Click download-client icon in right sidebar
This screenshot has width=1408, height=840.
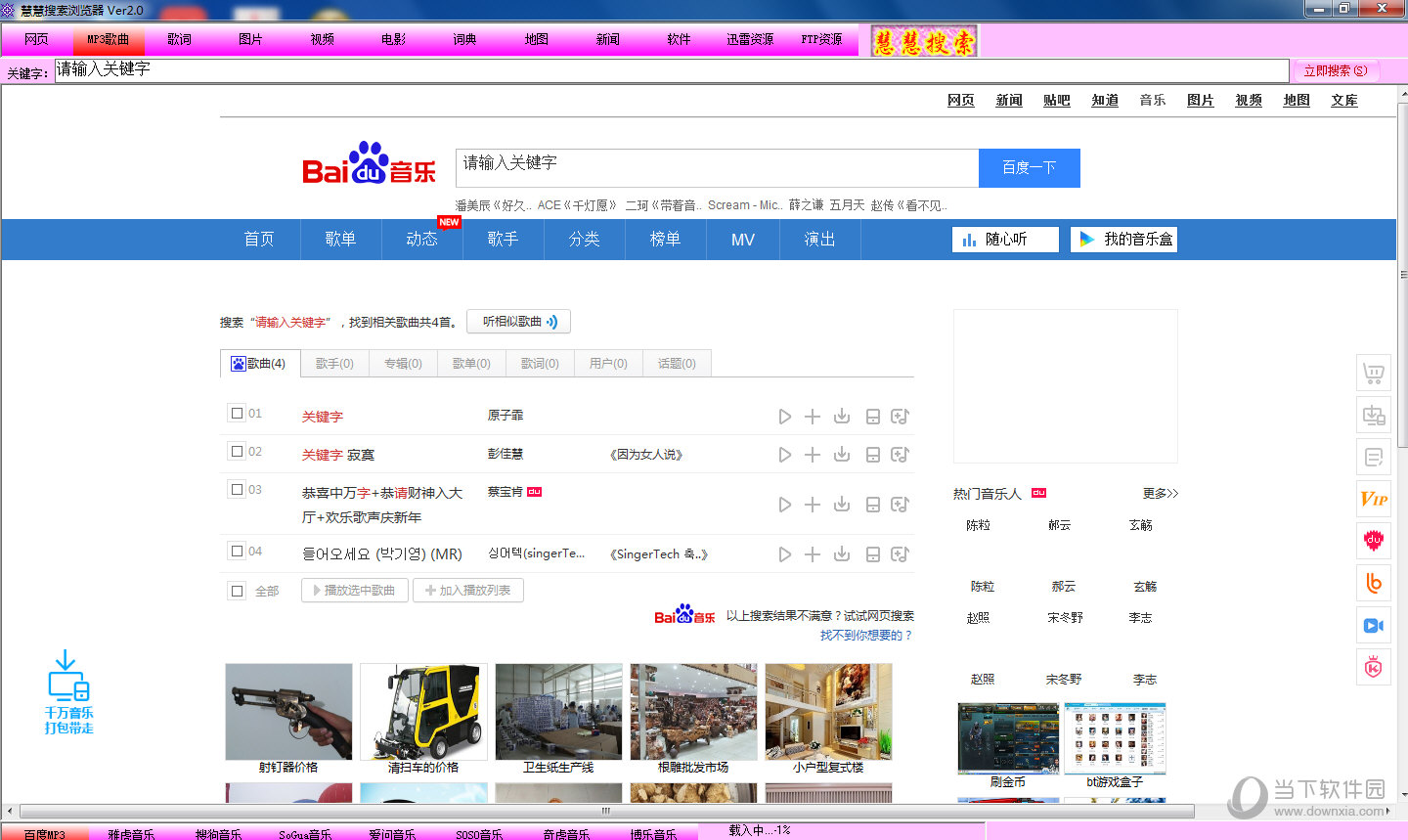coord(1374,415)
